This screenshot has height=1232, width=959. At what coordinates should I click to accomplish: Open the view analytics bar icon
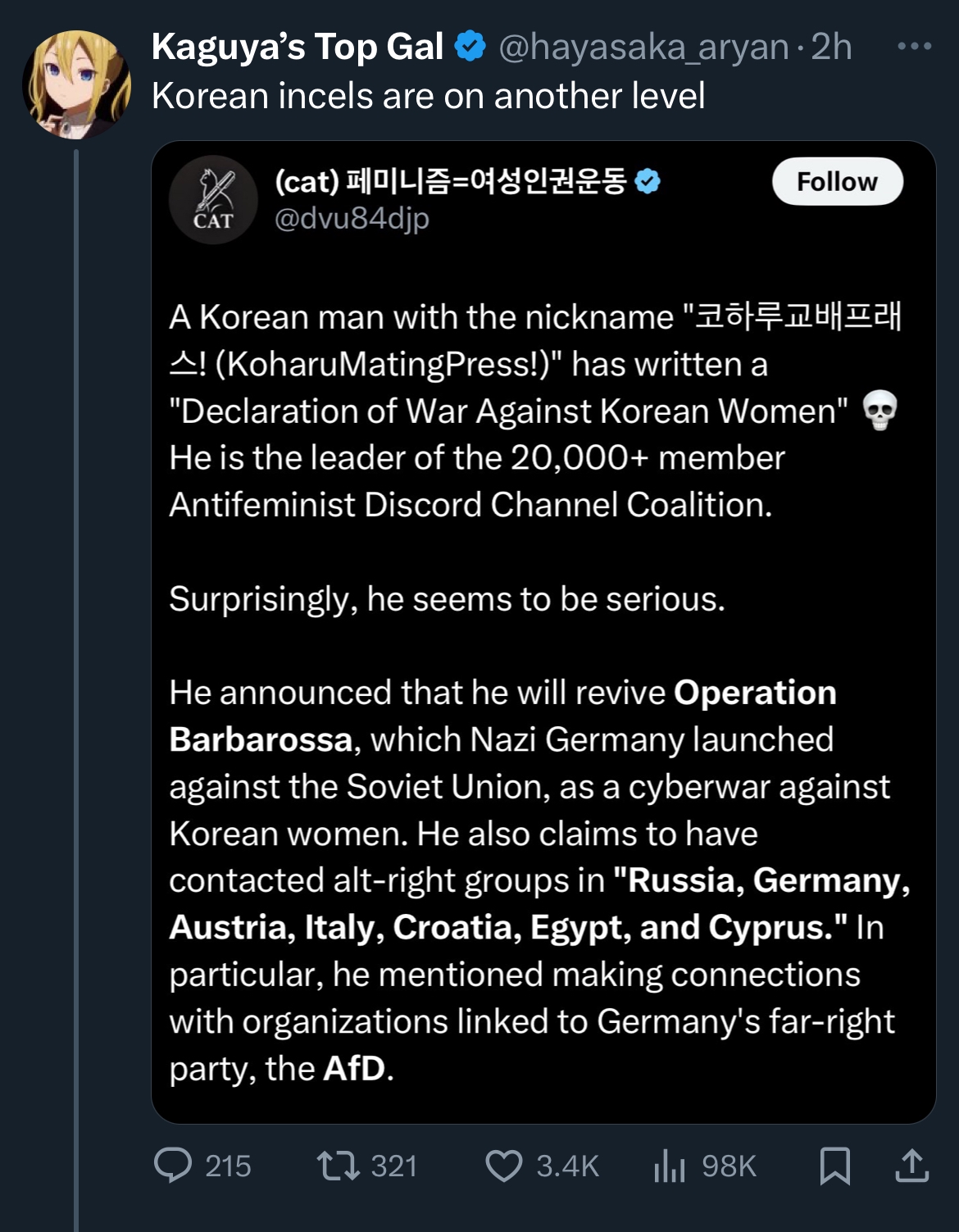(x=669, y=1165)
